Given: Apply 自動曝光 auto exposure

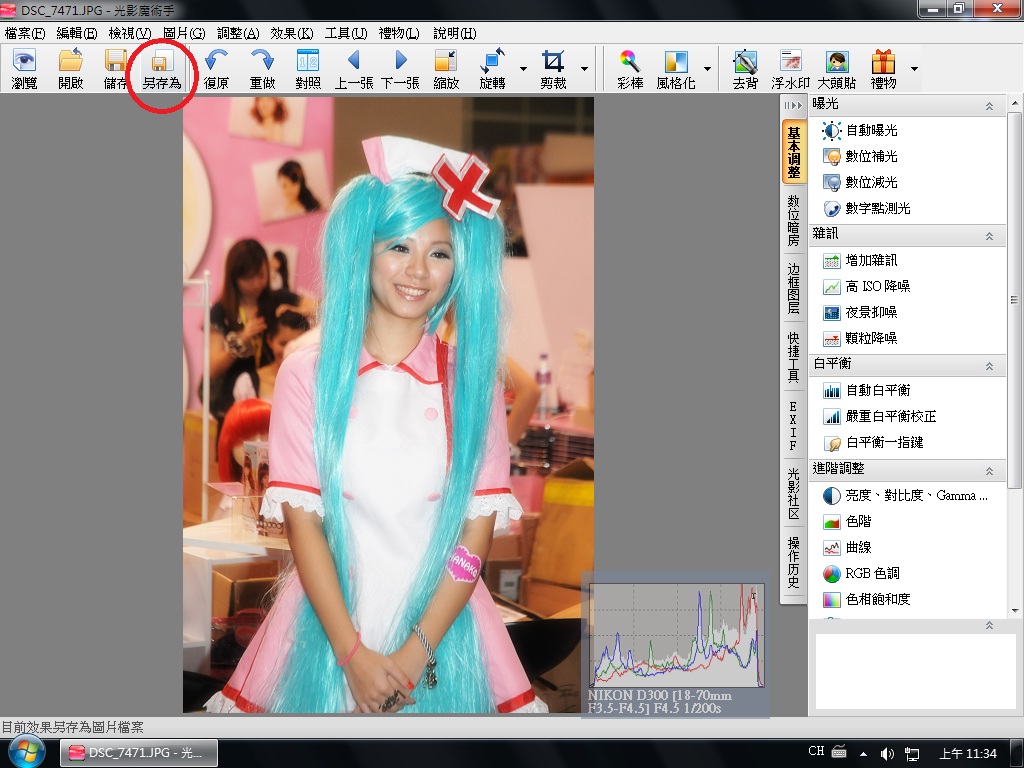Looking at the screenshot, I should tap(871, 131).
